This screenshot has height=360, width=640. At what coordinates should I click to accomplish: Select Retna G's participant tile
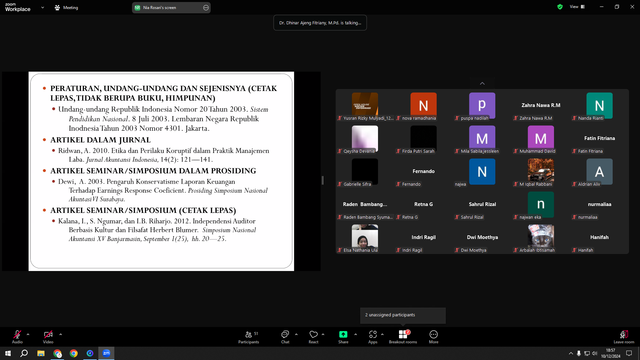[423, 205]
